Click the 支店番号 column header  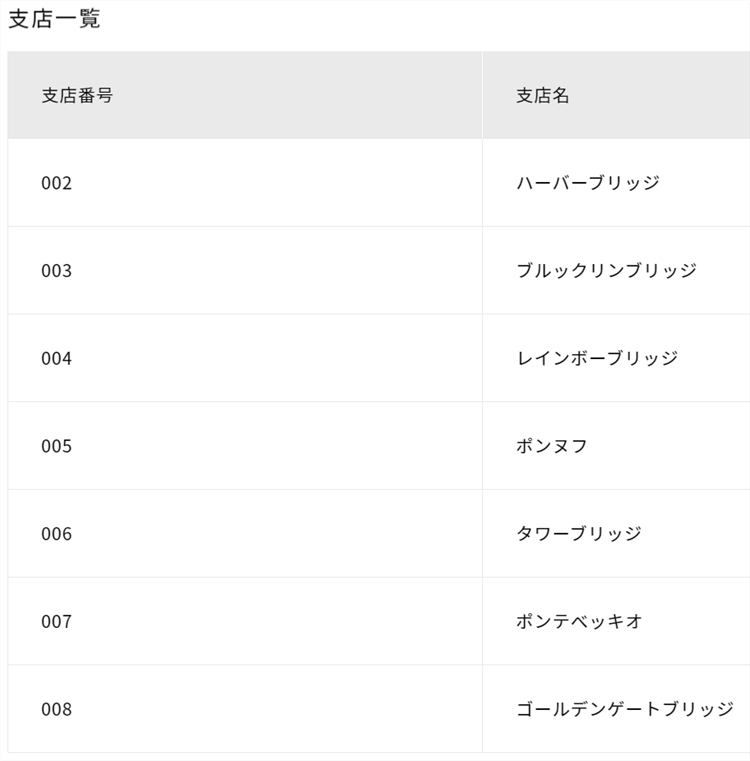tap(77, 96)
